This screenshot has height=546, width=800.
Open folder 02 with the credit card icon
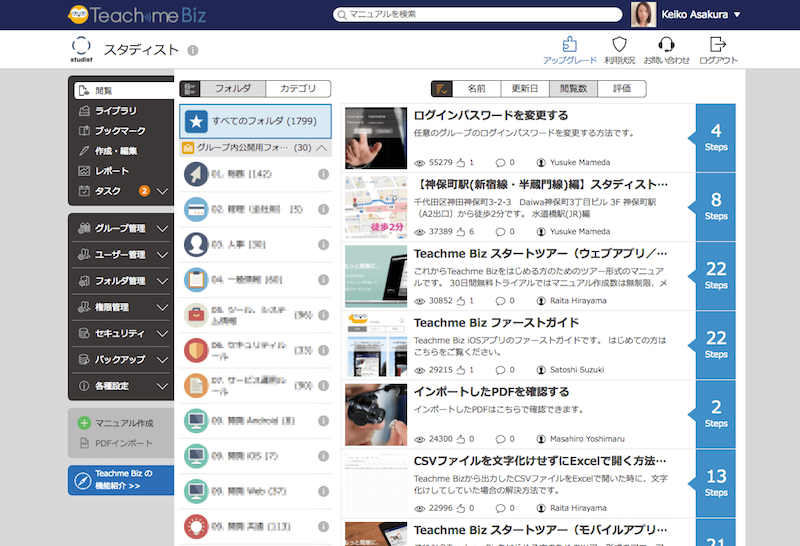pos(196,209)
